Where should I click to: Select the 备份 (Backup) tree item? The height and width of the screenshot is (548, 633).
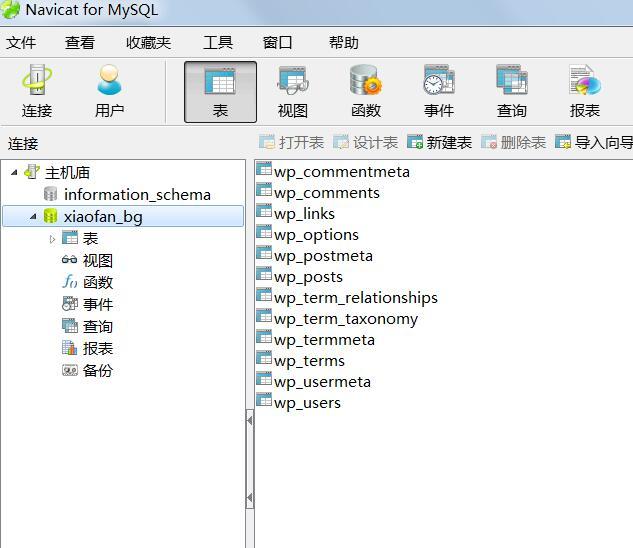coord(98,370)
